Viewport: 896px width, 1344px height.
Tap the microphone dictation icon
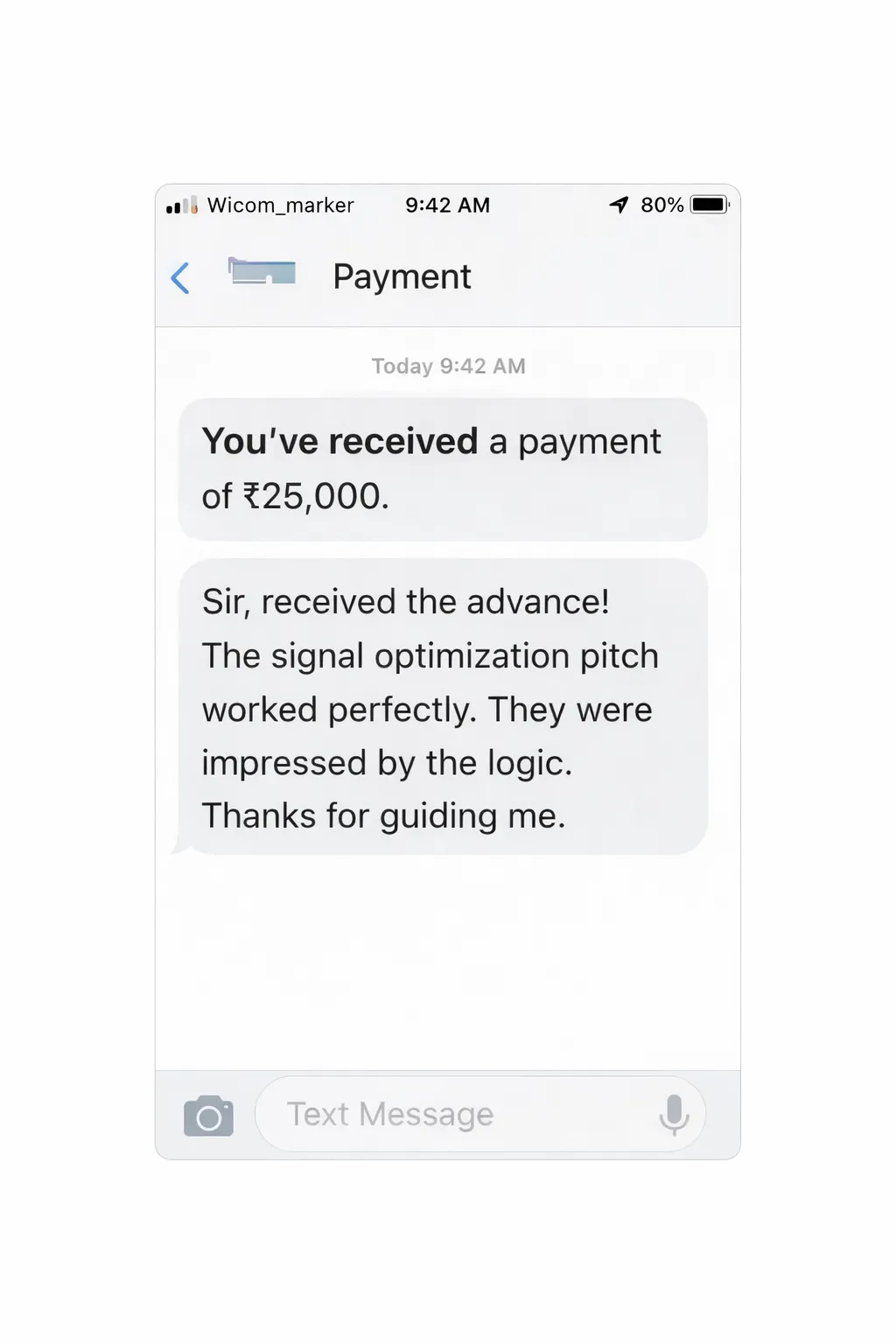[674, 1115]
